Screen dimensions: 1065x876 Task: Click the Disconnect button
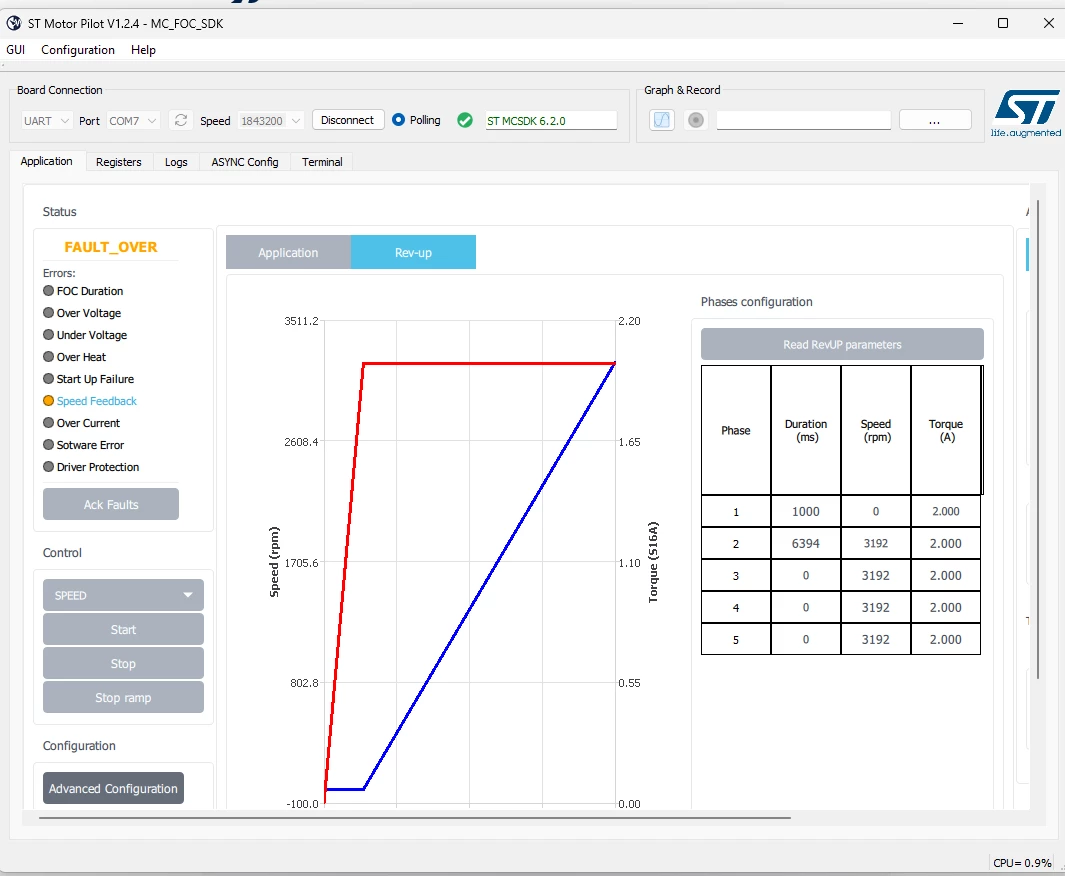click(x=348, y=120)
